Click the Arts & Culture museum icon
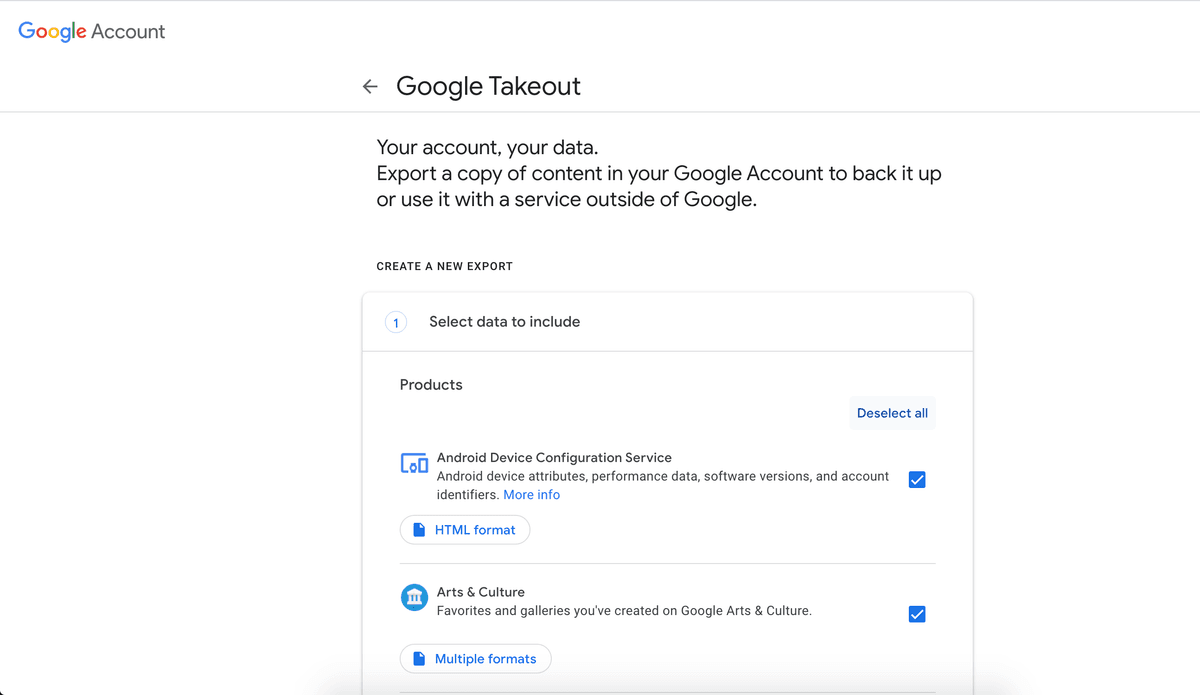1200x695 pixels. click(x=414, y=597)
